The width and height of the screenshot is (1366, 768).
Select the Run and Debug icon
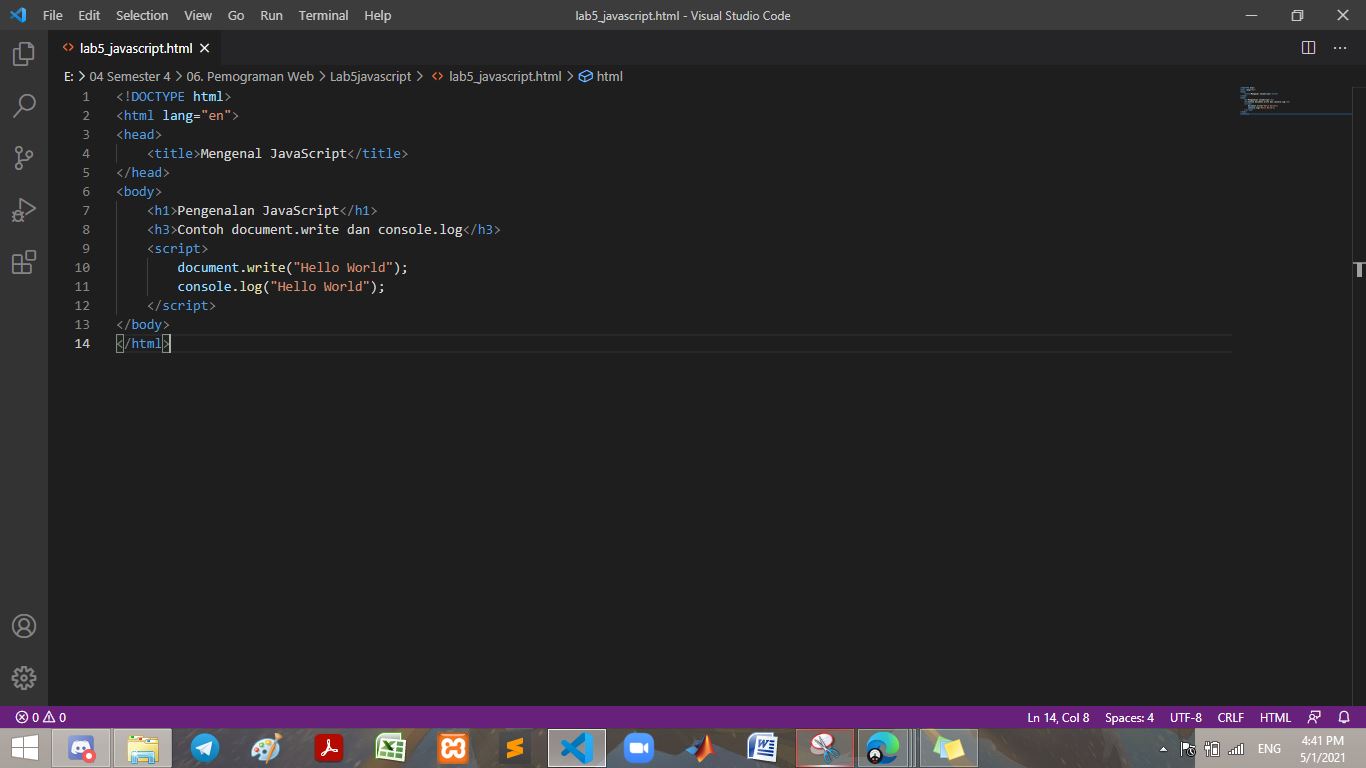click(24, 209)
